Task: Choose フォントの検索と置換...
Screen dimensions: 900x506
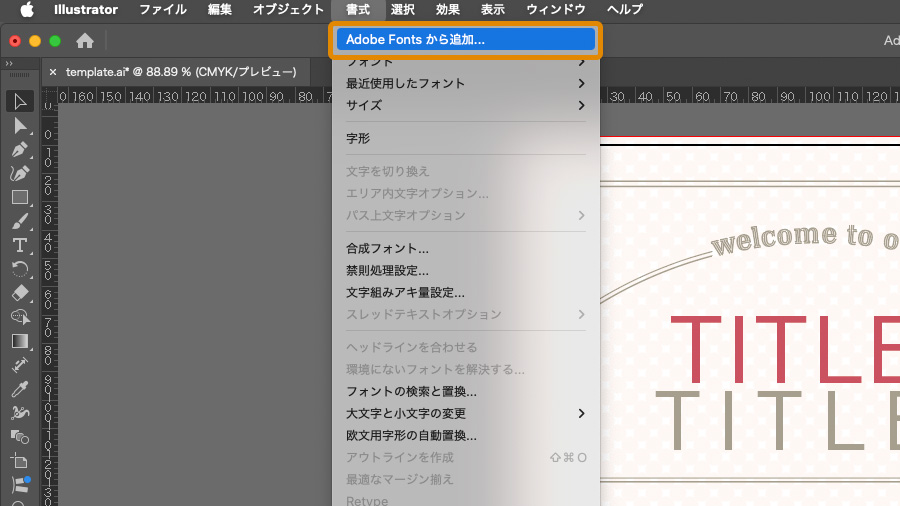Action: click(465, 392)
